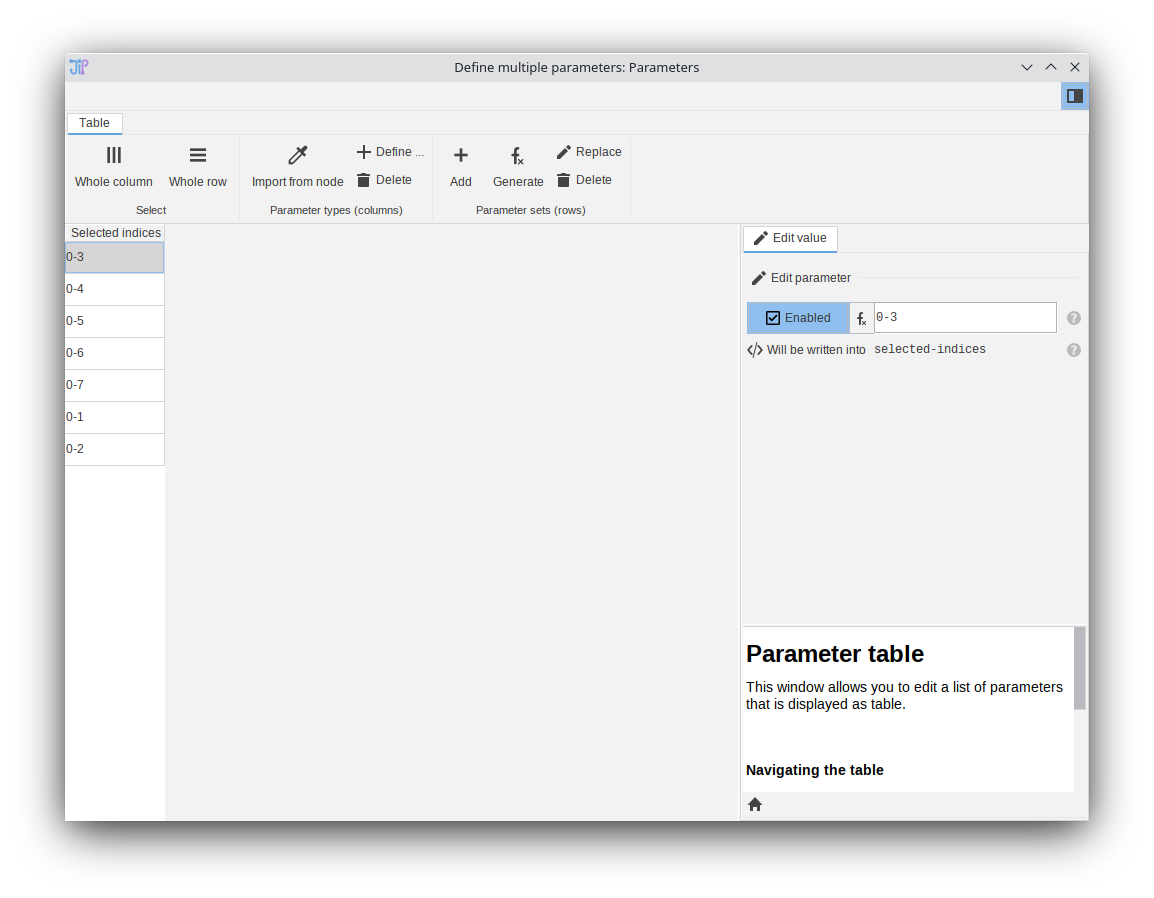1154x898 pixels.
Task: Click the chevron arrow in the title bar
Action: pos(1027,67)
